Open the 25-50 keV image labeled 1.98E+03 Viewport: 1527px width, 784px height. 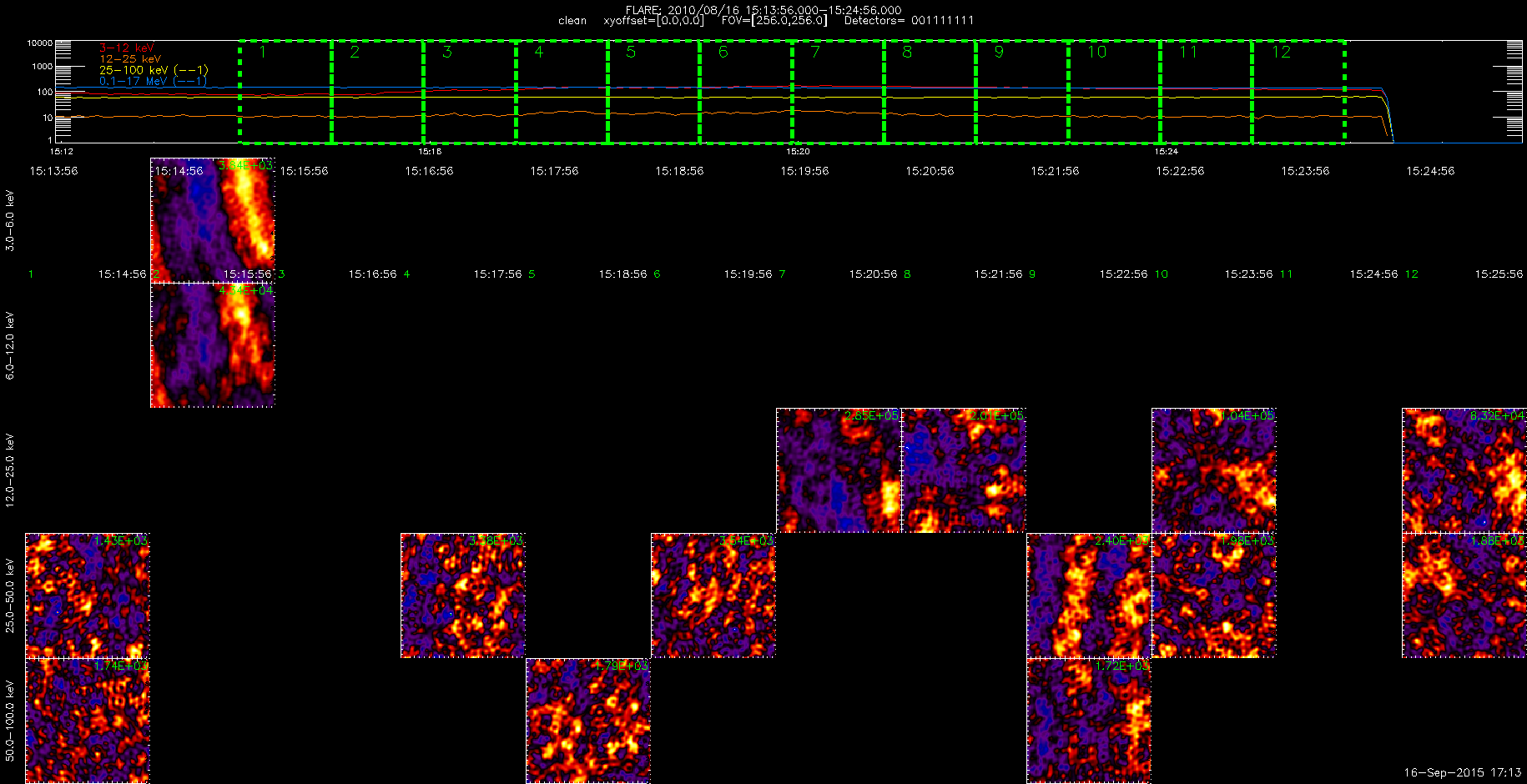[x=1214, y=596]
